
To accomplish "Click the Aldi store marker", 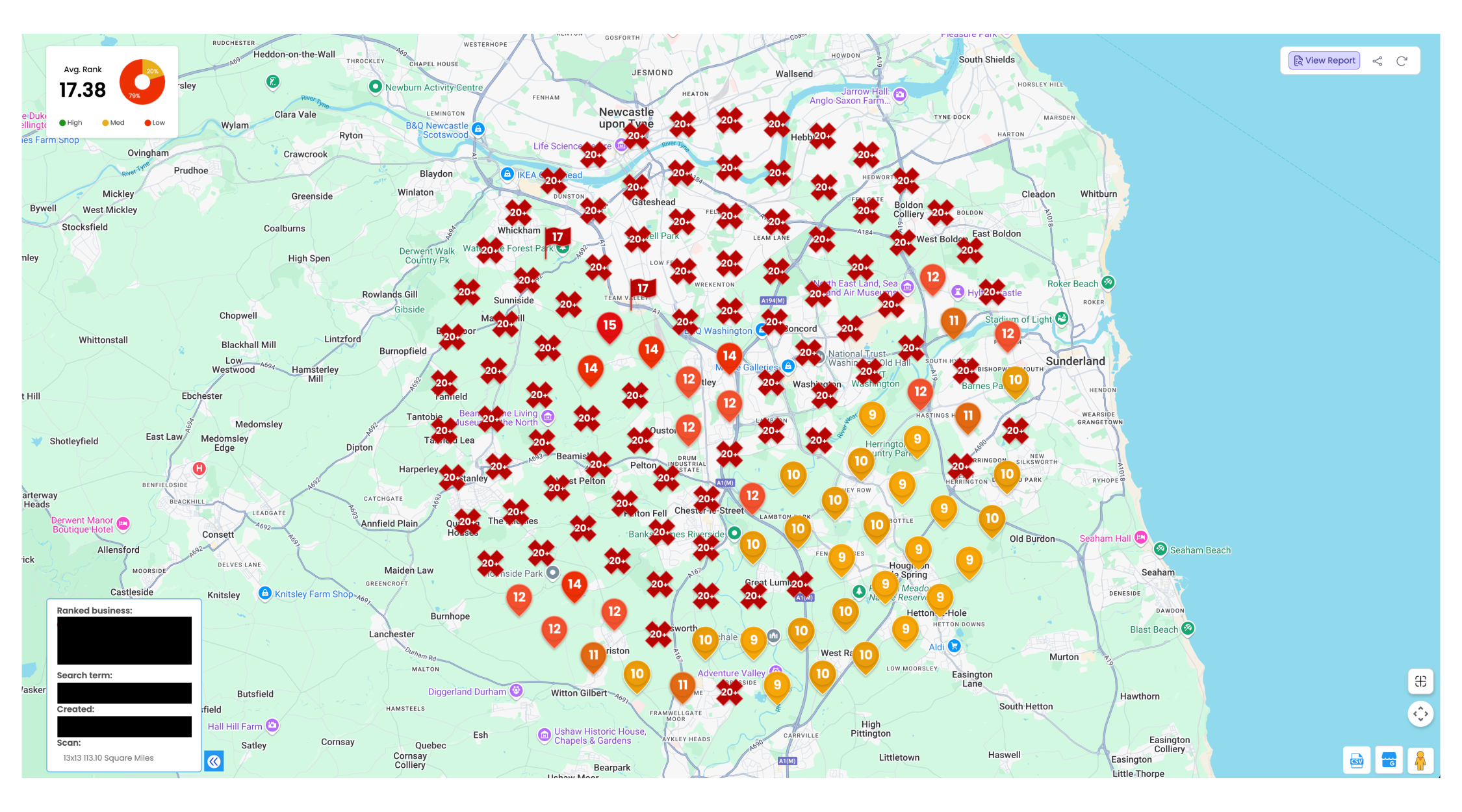I will tap(954, 646).
